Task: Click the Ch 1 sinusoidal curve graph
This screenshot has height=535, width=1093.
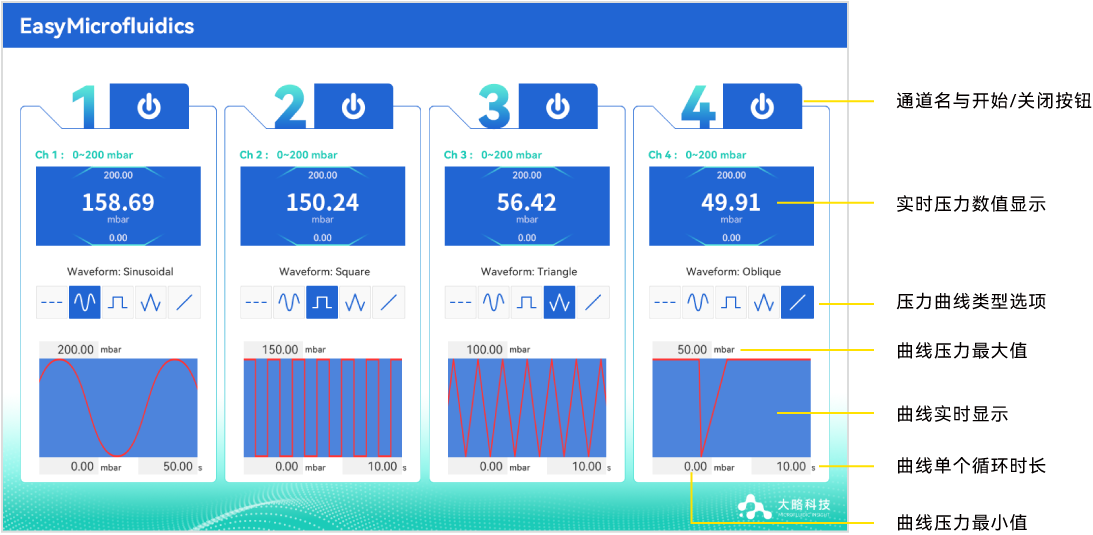Action: click(119, 408)
